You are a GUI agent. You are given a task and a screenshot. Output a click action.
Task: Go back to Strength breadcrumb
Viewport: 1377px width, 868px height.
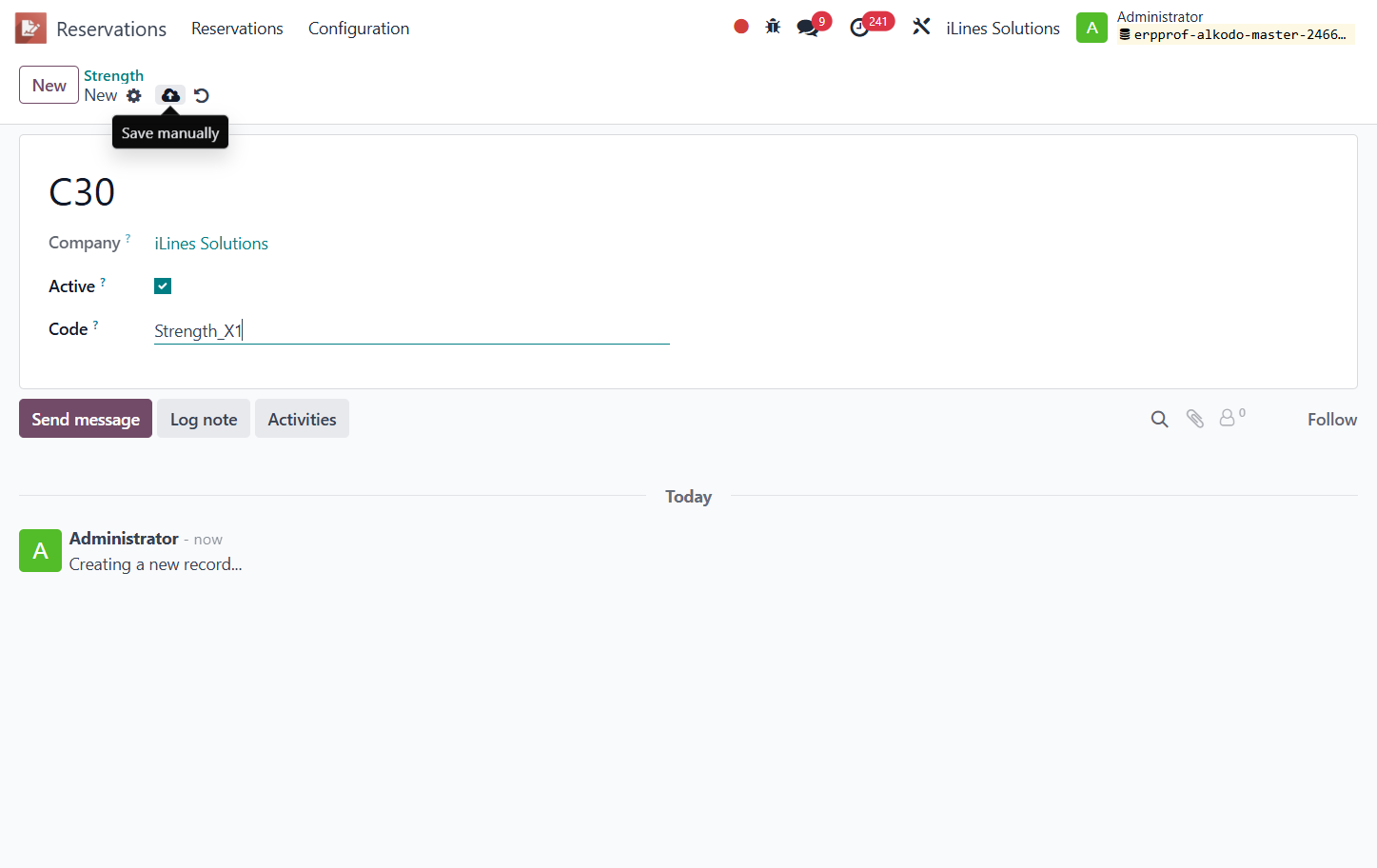click(x=114, y=75)
